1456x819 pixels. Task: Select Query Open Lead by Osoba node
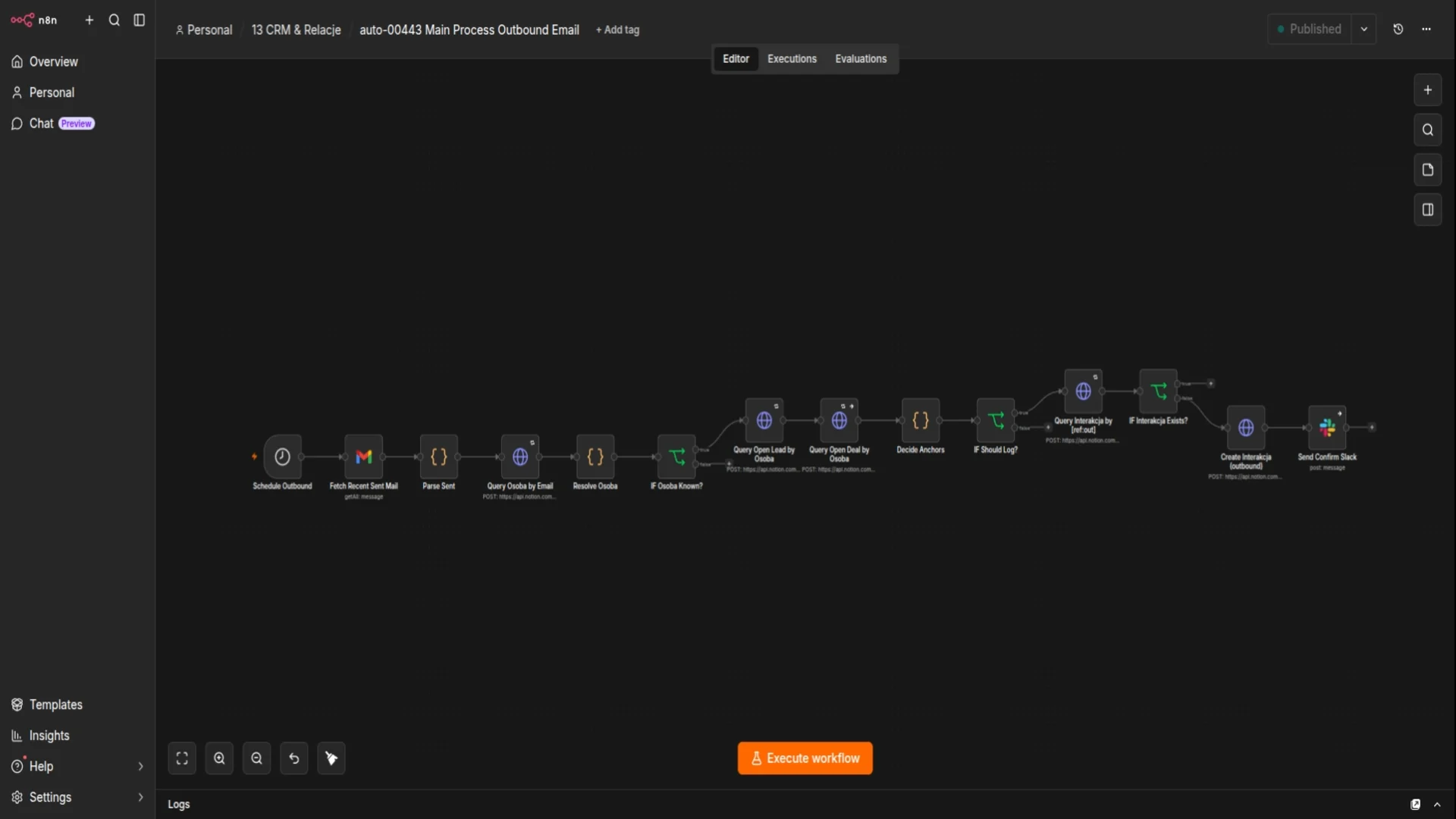coord(764,420)
